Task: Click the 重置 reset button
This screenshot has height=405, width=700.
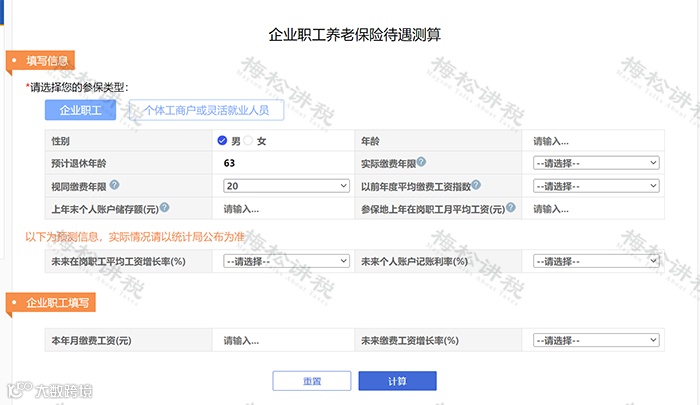Action: [312, 381]
